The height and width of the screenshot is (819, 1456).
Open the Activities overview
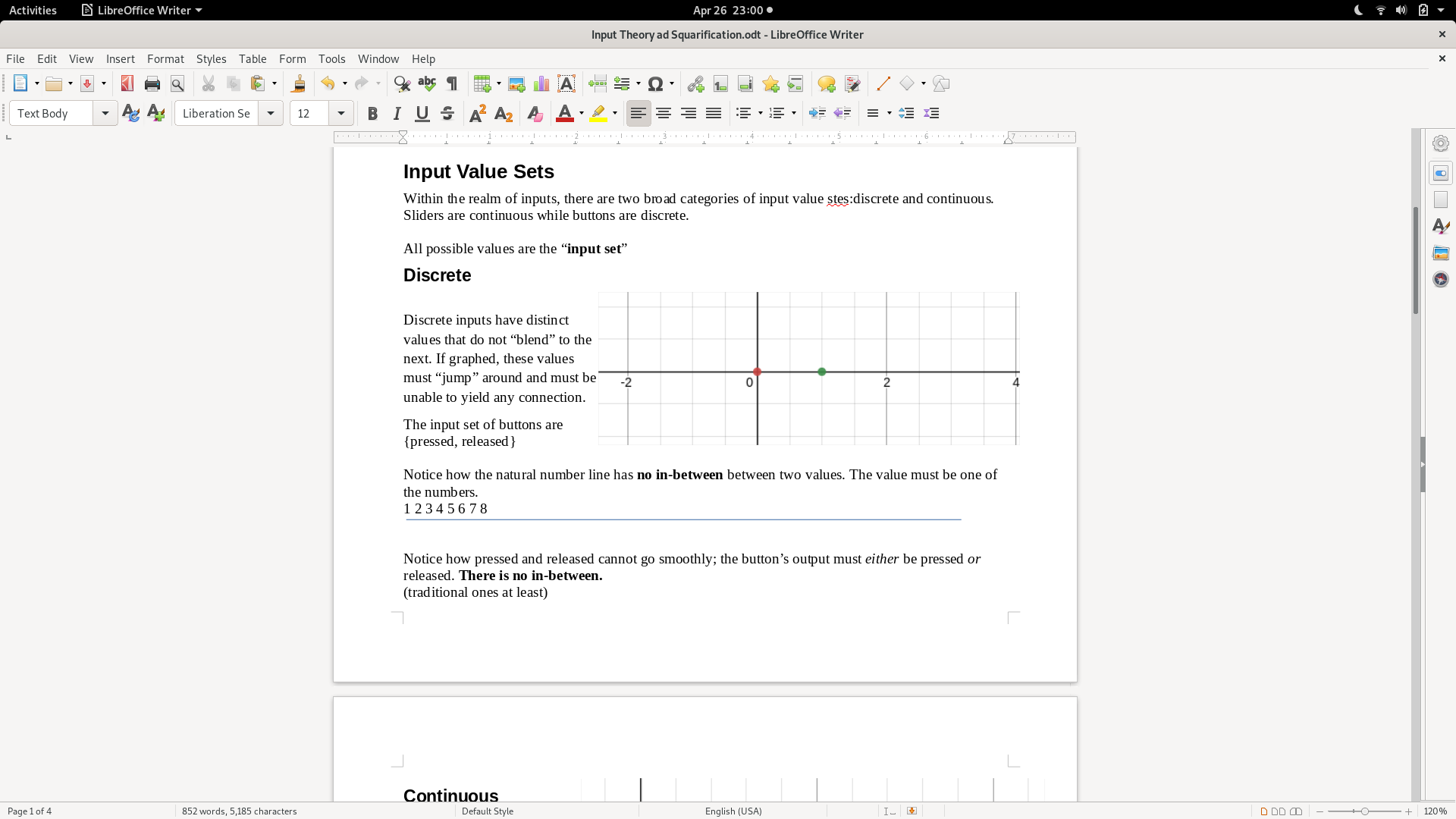pyautogui.click(x=33, y=11)
